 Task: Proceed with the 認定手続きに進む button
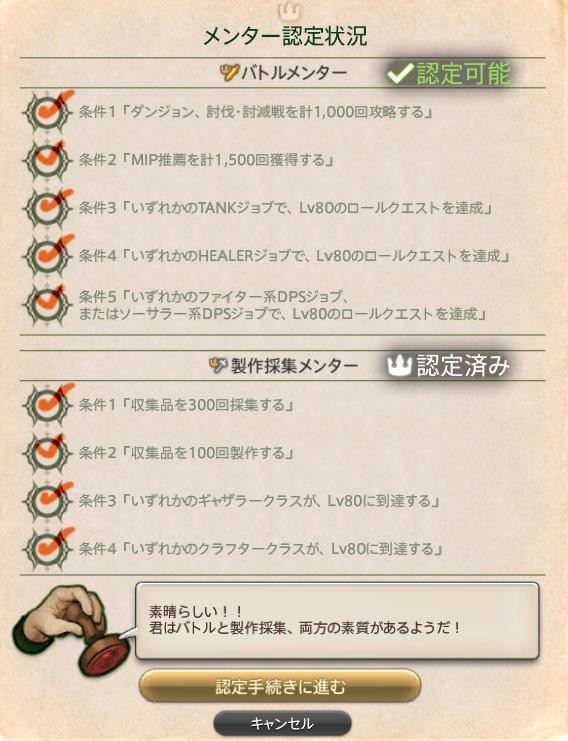click(x=280, y=686)
